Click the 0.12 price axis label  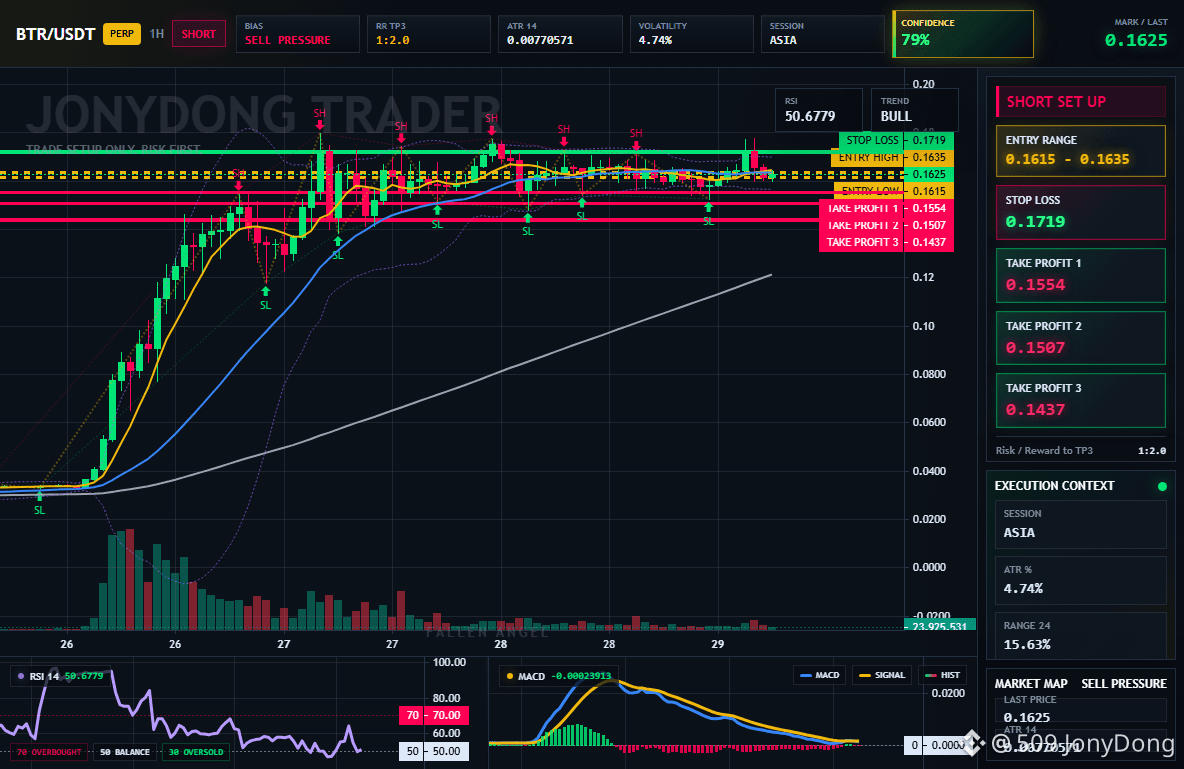tap(923, 277)
